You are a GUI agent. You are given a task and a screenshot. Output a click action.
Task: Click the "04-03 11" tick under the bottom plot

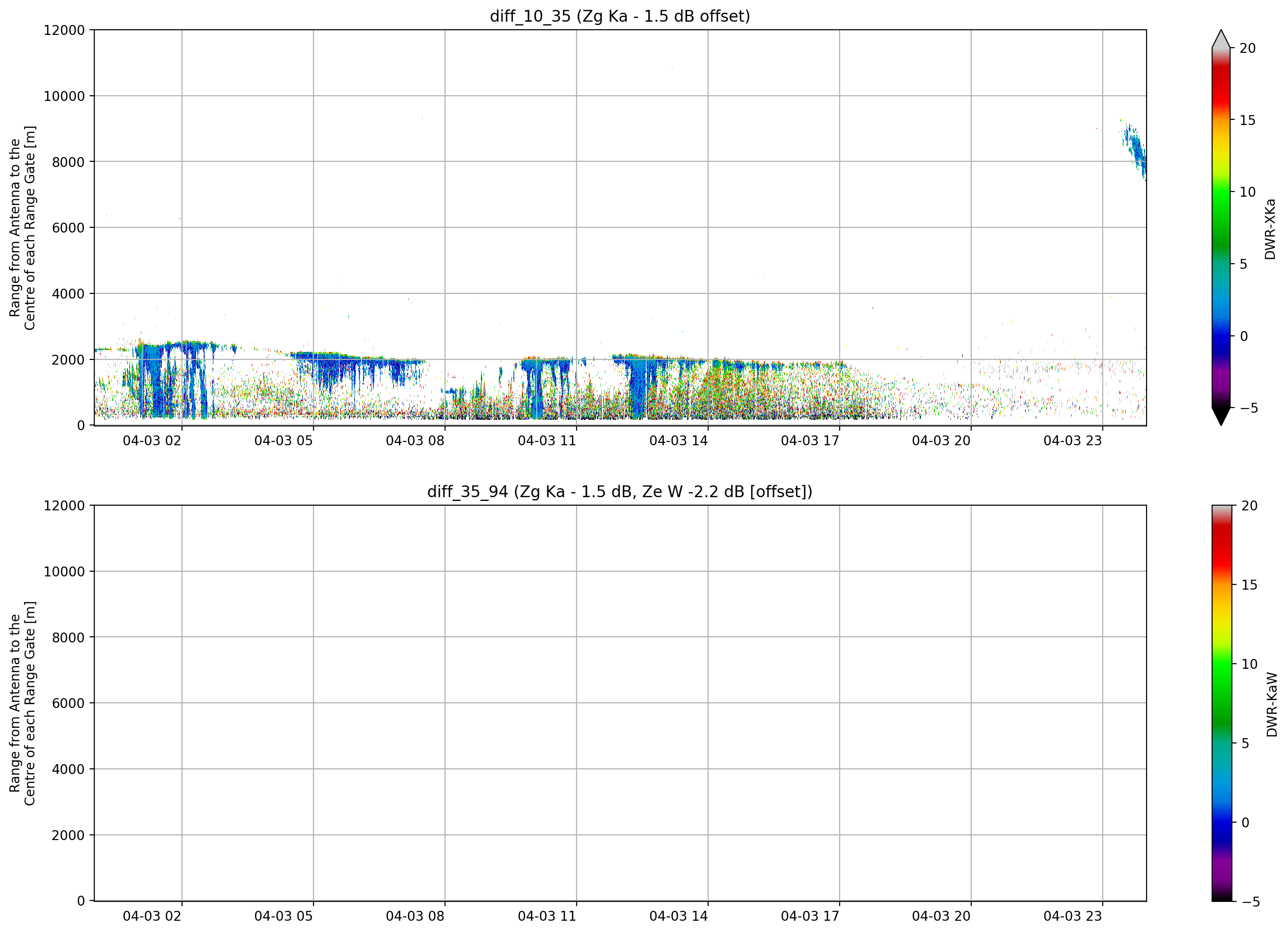[547, 916]
